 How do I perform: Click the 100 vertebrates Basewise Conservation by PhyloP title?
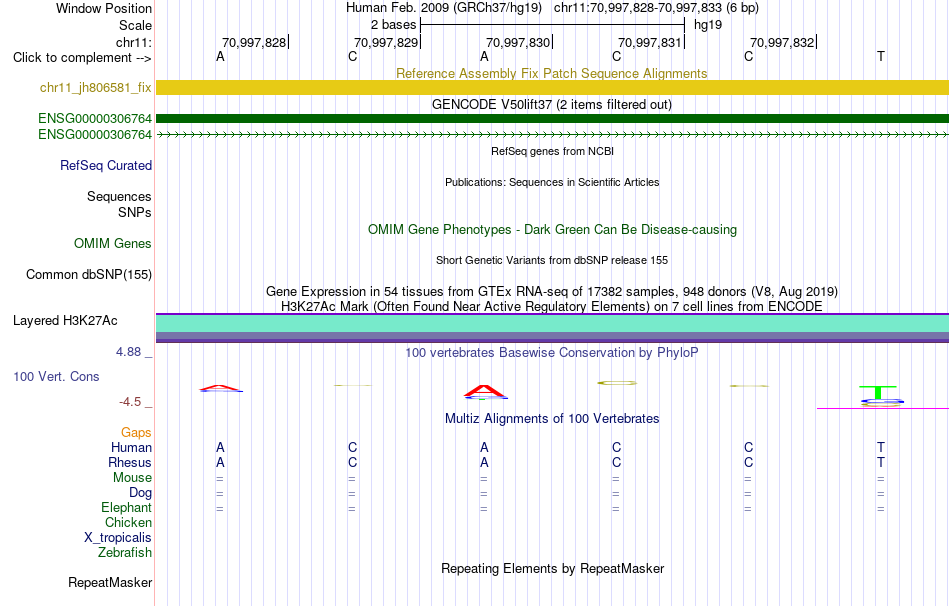pos(552,352)
